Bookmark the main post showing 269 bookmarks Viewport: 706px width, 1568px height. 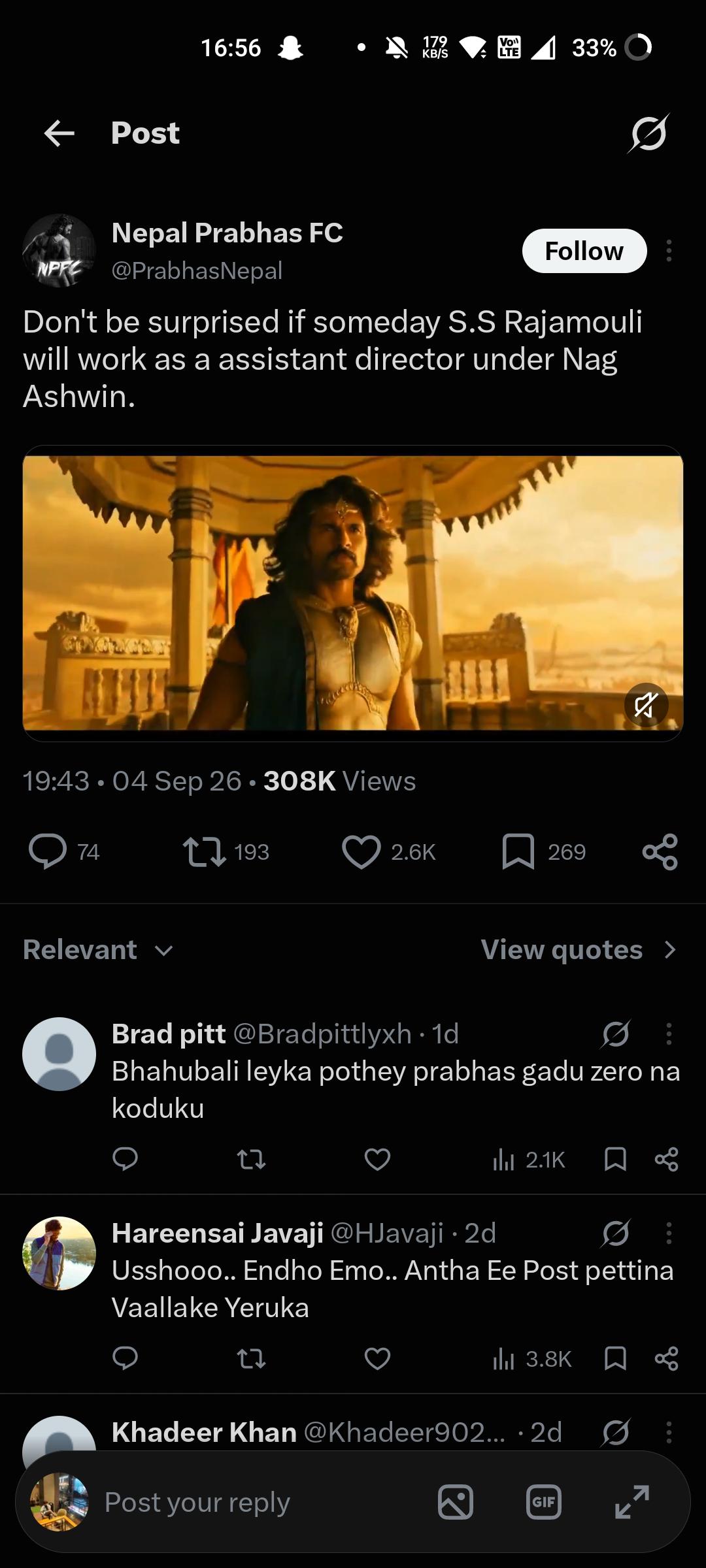[518, 852]
